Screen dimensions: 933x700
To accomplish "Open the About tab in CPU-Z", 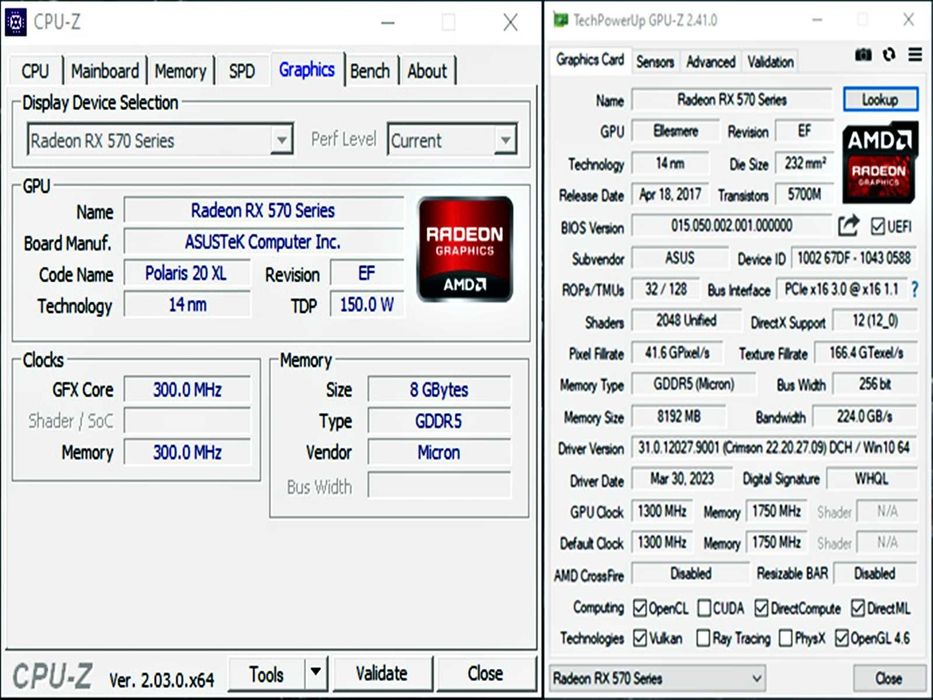I will click(x=427, y=71).
